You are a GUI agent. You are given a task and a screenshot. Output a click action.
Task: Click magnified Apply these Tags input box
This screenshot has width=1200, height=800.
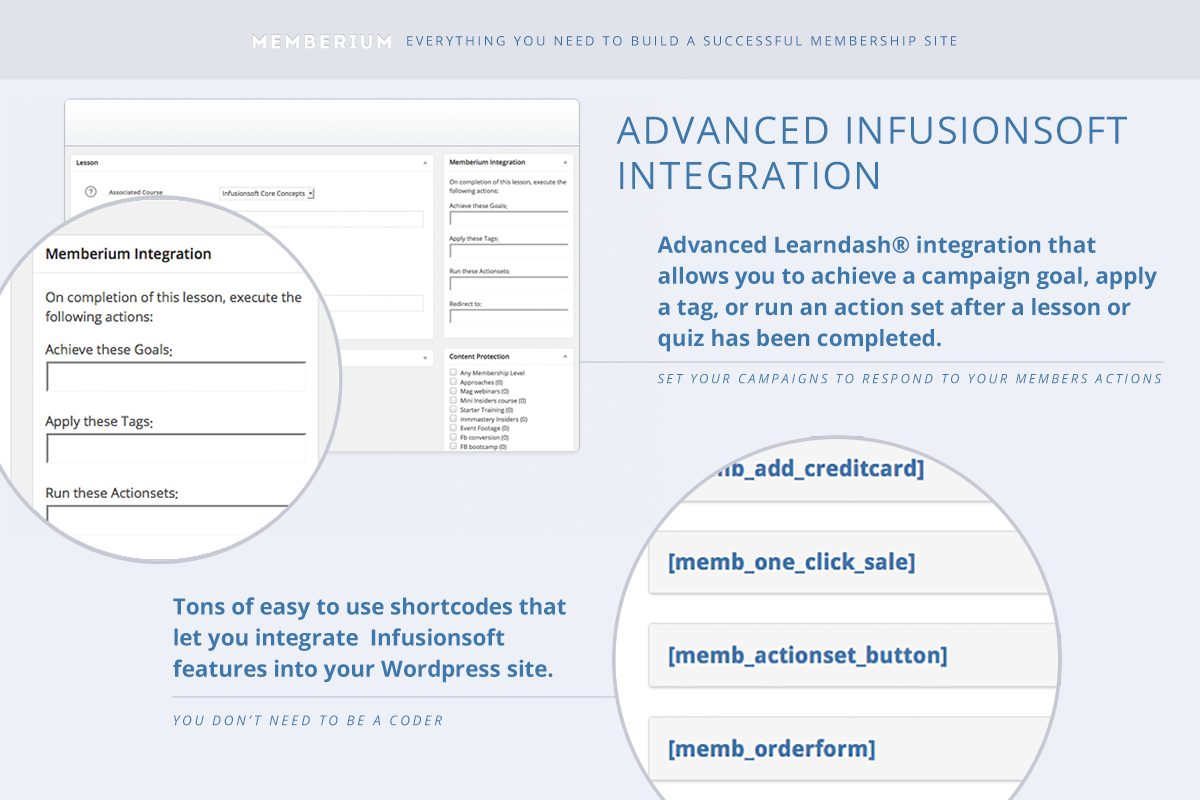click(x=176, y=449)
